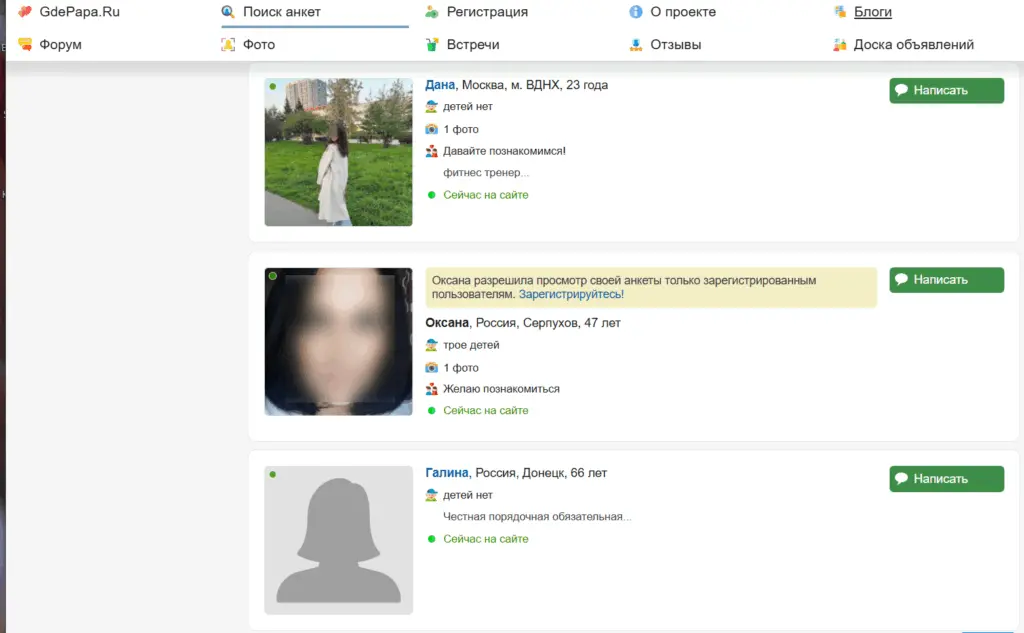Go to the Блоги section
The width and height of the screenshot is (1024, 633).
(872, 12)
